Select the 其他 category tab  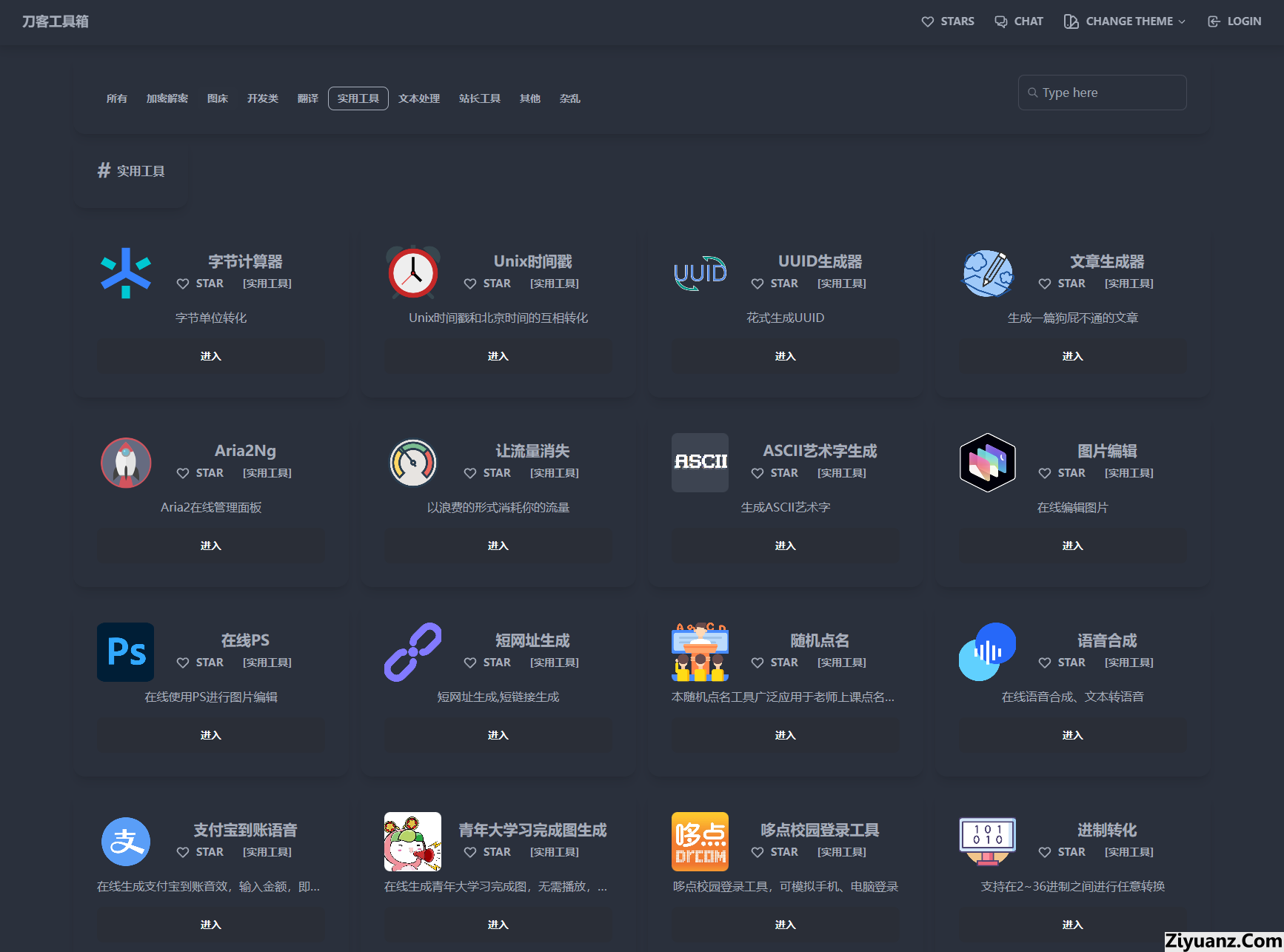530,98
